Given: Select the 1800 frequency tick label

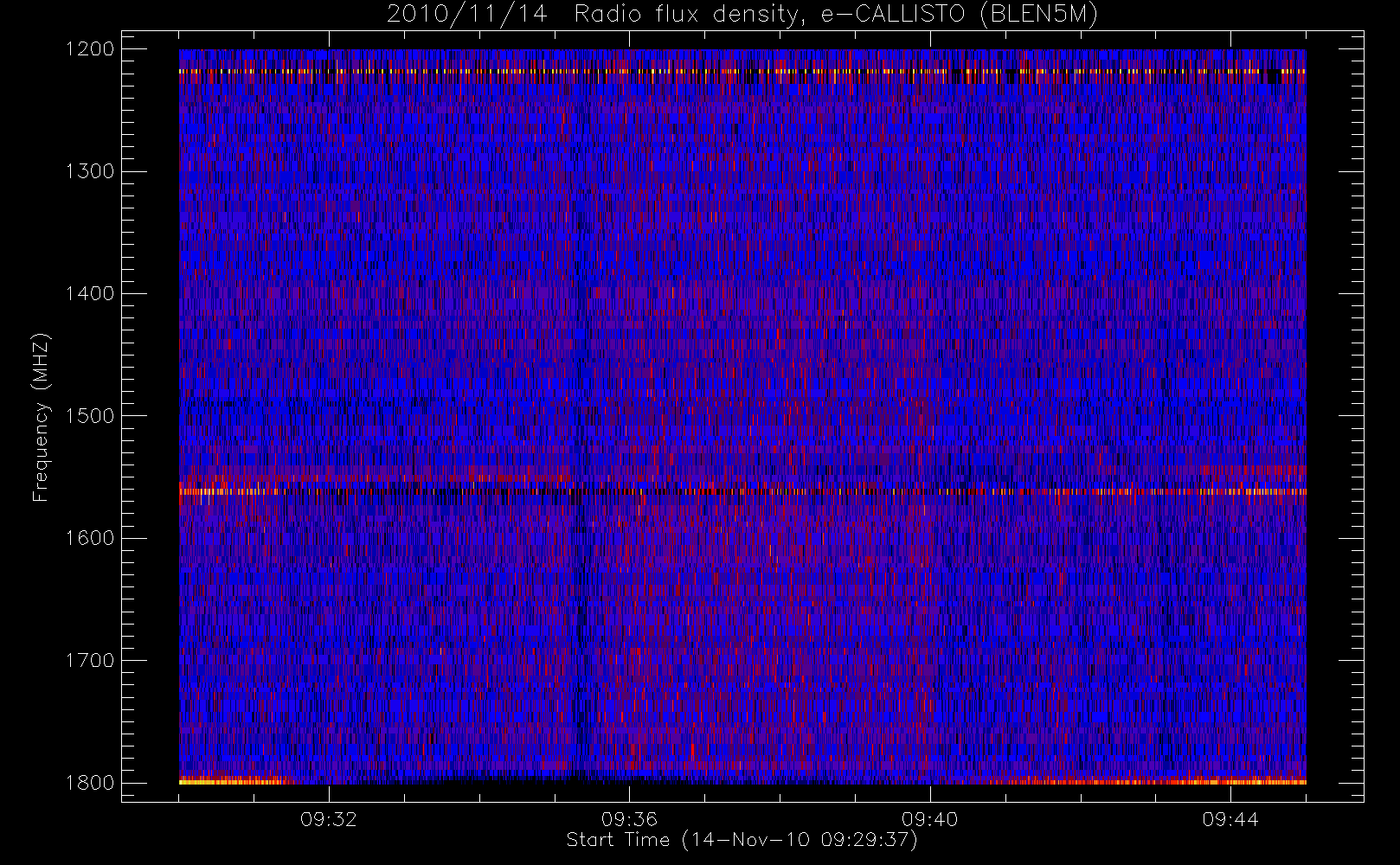Looking at the screenshot, I should pos(90,782).
